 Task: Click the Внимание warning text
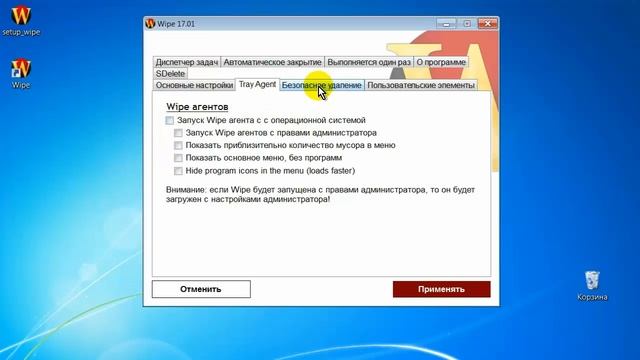320,195
